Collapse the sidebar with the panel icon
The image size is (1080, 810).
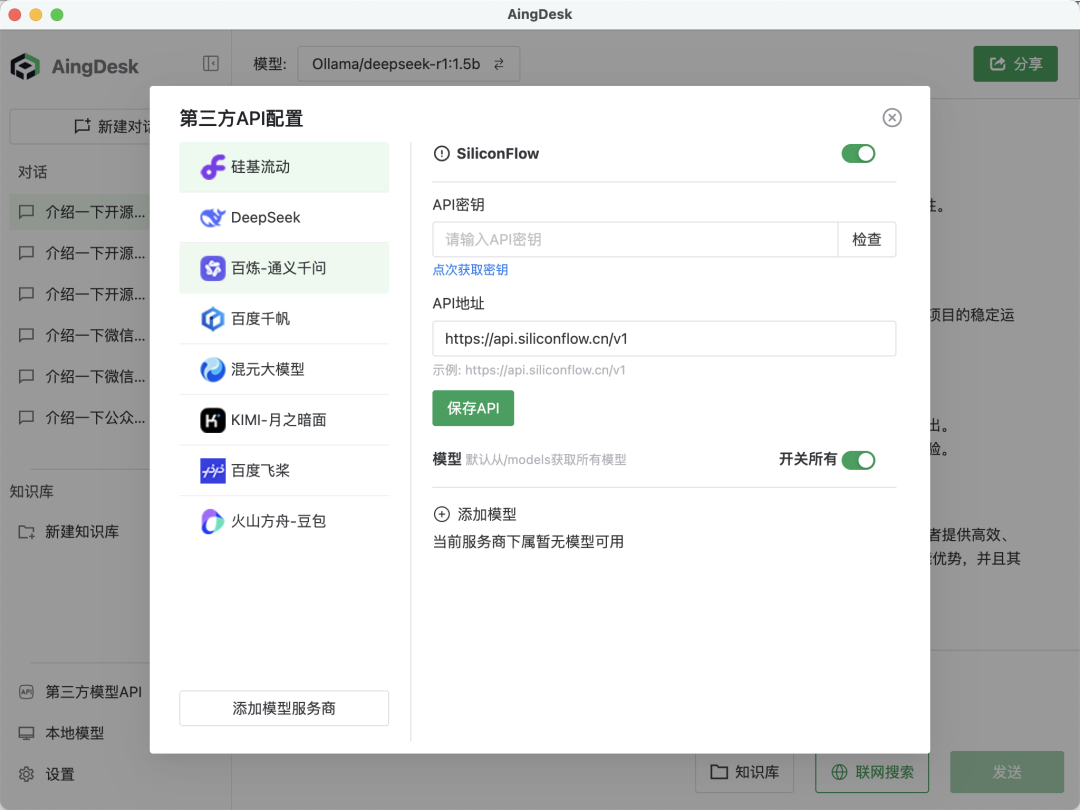point(211,64)
